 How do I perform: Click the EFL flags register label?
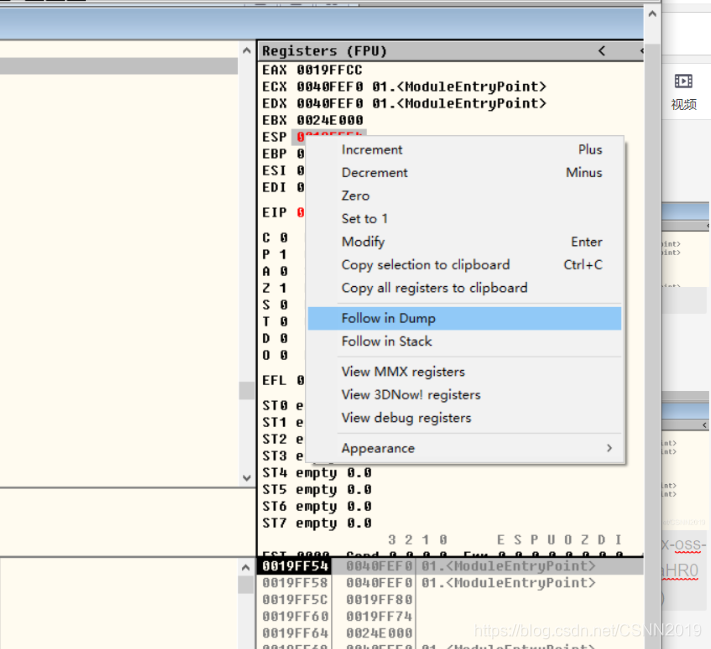274,381
